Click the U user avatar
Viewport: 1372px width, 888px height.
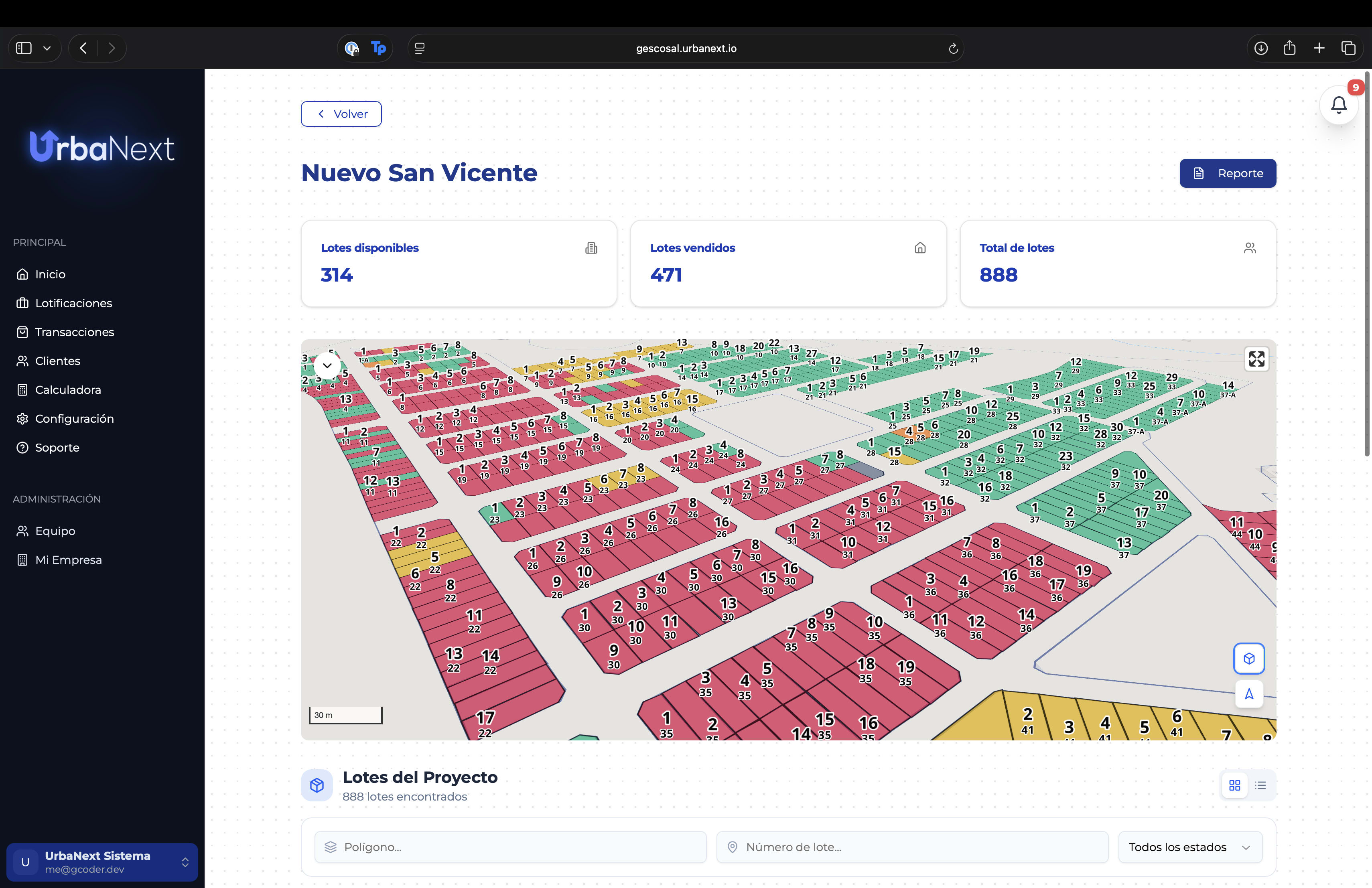[x=25, y=862]
